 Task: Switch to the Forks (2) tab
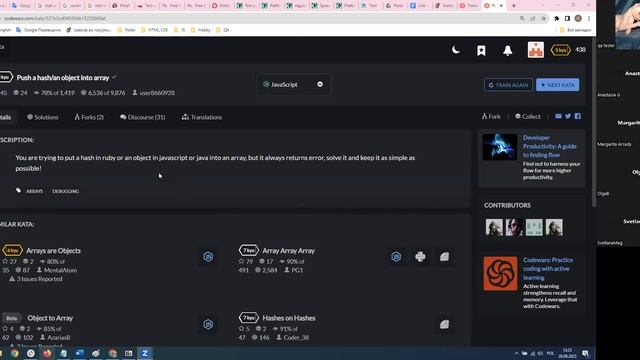pyautogui.click(x=89, y=117)
